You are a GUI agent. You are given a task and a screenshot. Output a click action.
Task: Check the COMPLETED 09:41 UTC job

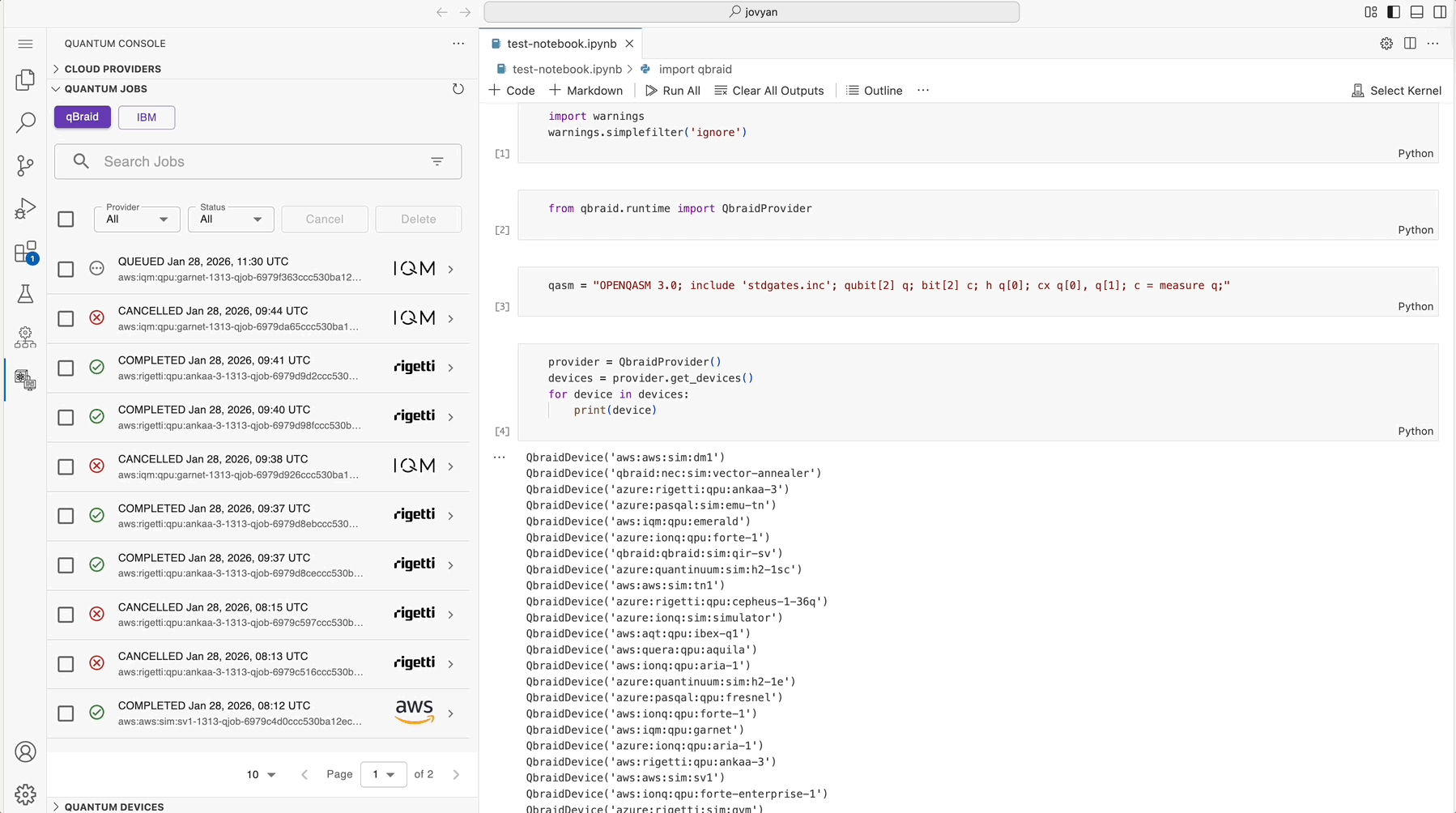tap(66, 368)
